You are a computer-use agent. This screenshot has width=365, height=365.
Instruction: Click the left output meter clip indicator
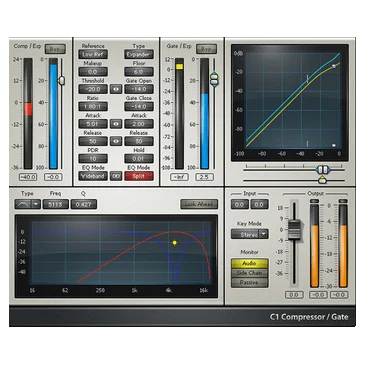pyautogui.click(x=314, y=201)
